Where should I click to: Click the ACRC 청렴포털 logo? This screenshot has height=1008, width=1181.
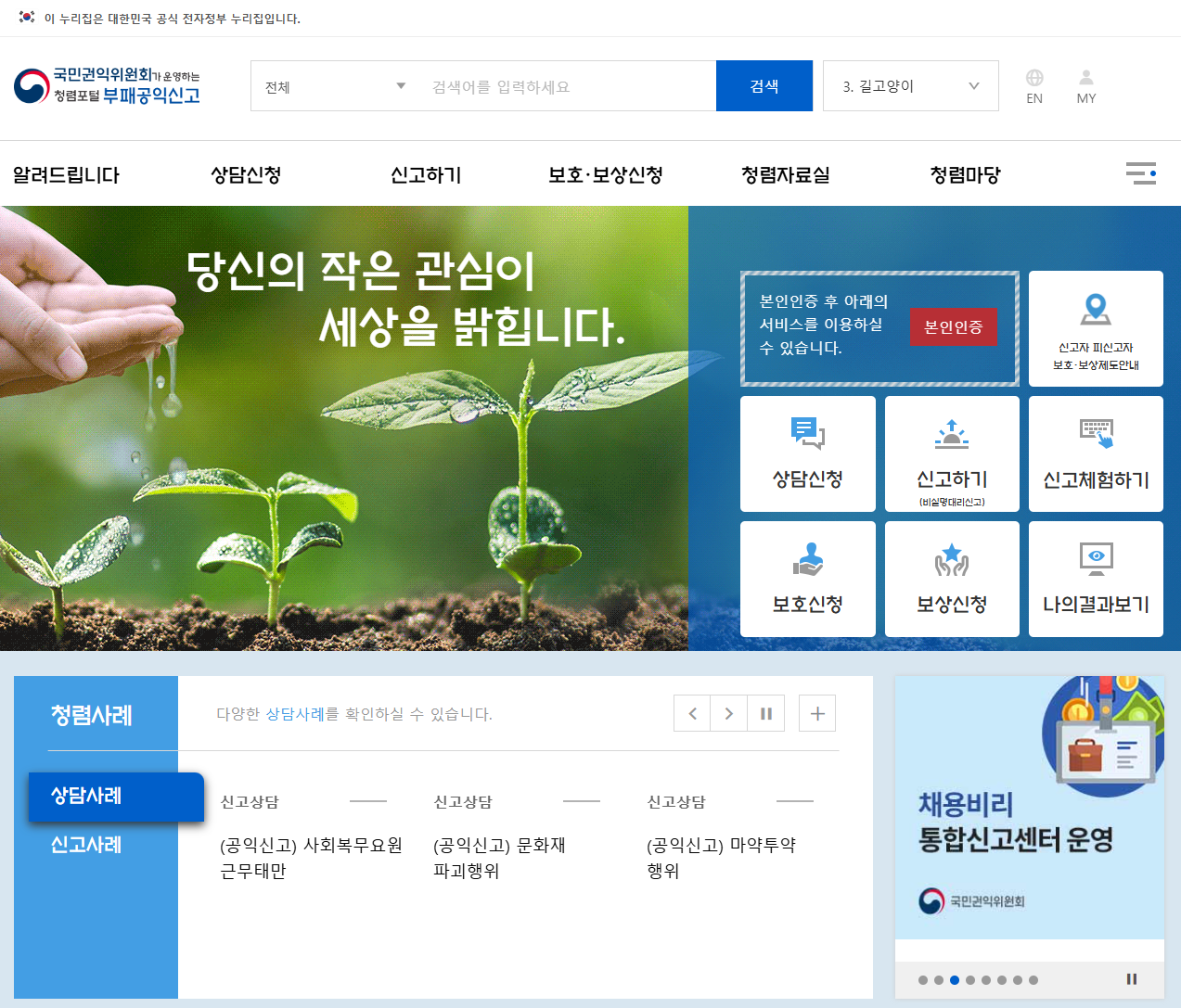coord(105,87)
